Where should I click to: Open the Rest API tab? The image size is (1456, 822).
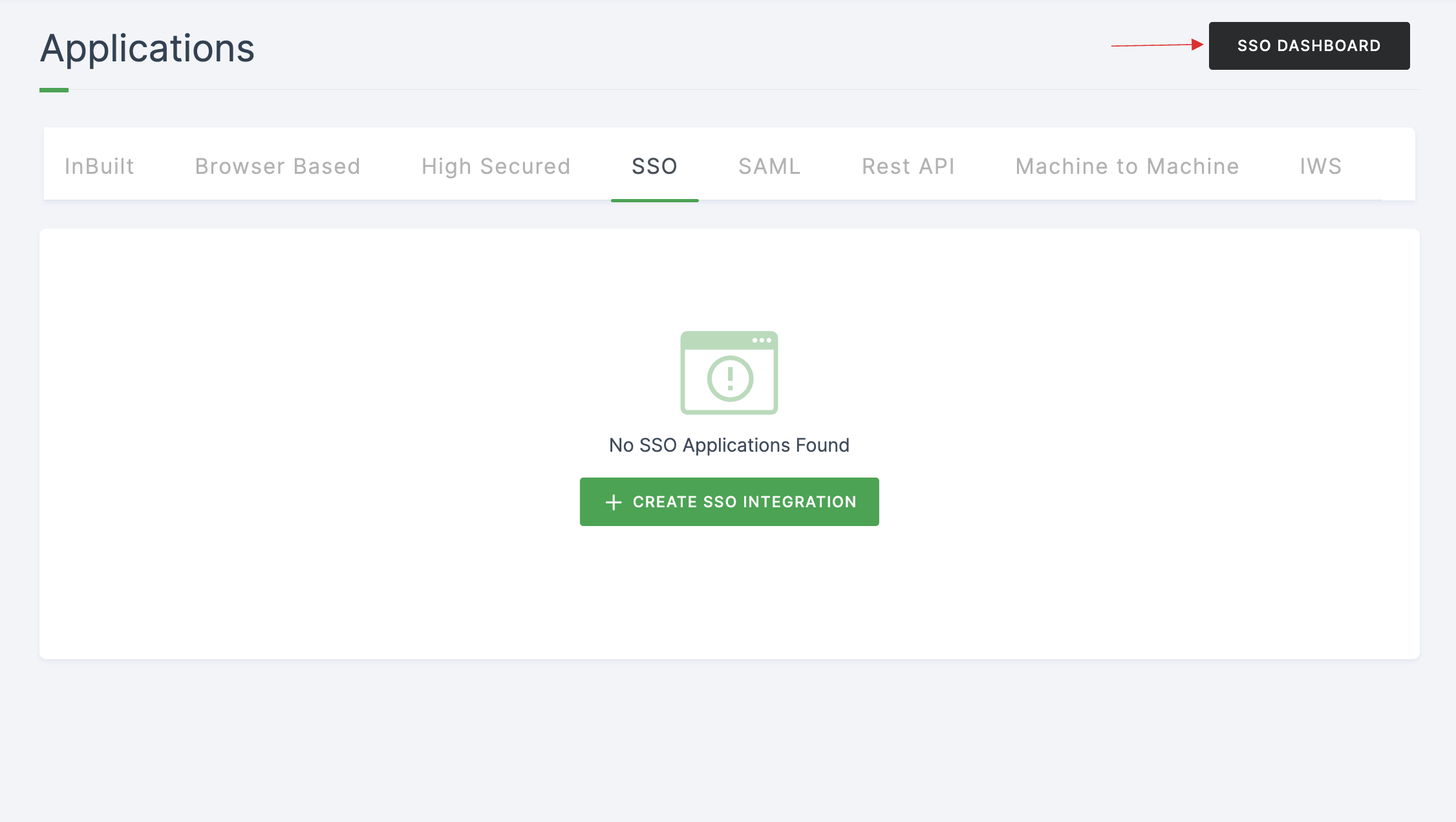point(908,166)
